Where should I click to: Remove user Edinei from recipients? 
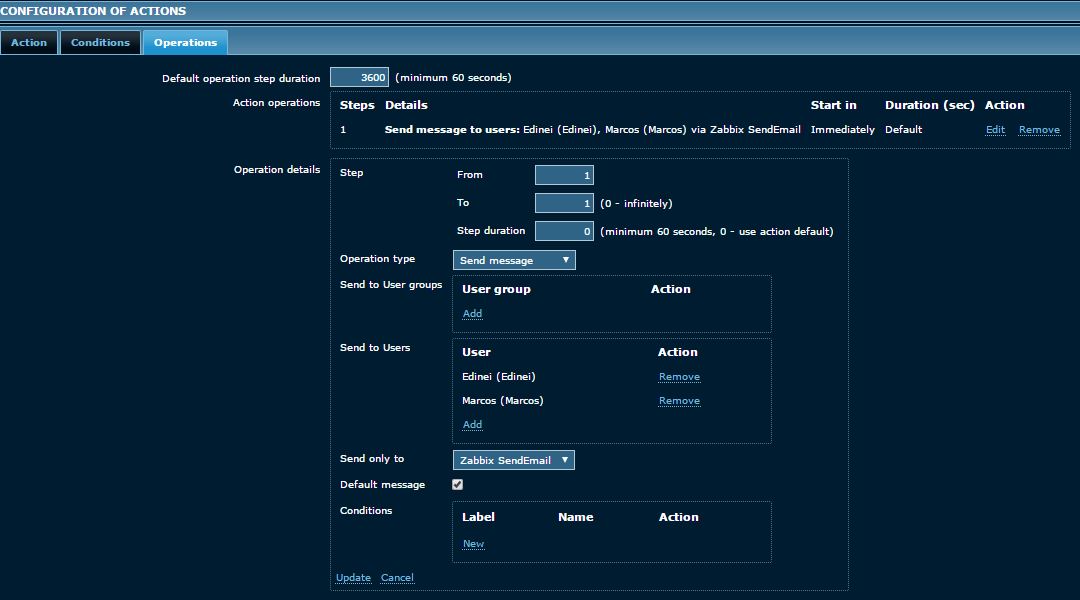[679, 377]
